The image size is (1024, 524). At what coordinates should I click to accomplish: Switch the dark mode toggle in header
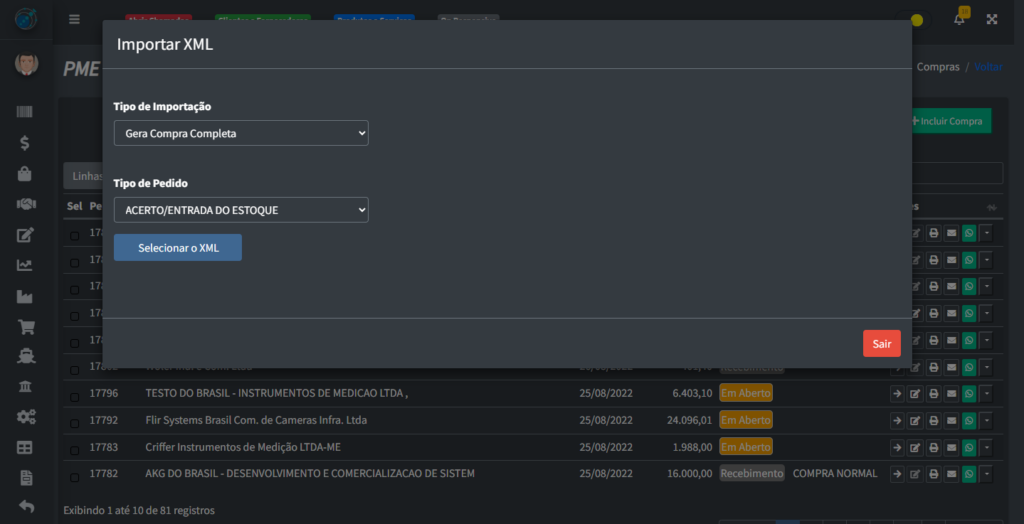(917, 20)
